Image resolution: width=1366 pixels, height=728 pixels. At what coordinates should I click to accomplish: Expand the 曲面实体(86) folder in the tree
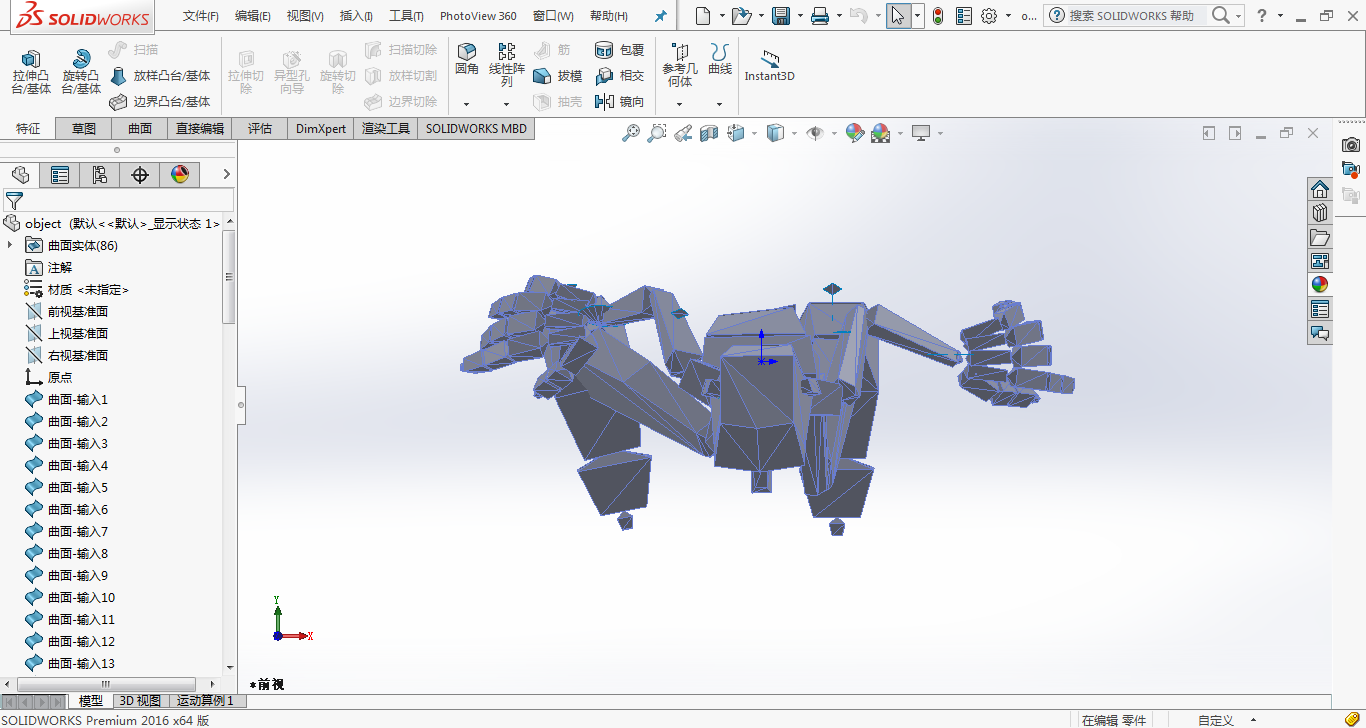coord(10,245)
